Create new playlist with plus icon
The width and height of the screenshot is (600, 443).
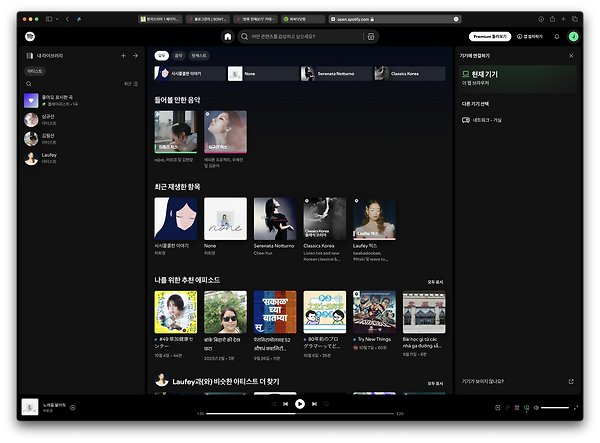tap(123, 56)
